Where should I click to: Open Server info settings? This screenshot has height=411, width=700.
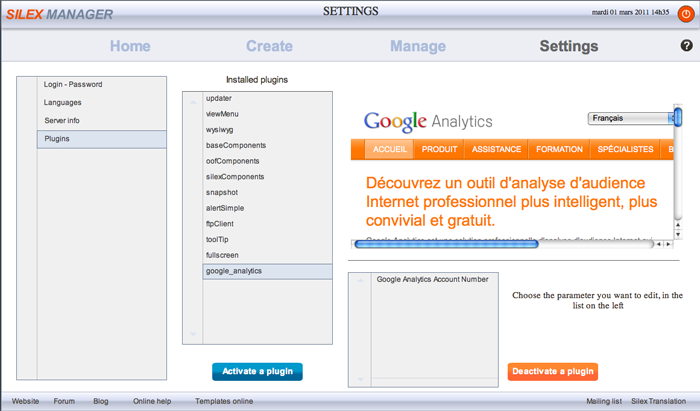102,120
